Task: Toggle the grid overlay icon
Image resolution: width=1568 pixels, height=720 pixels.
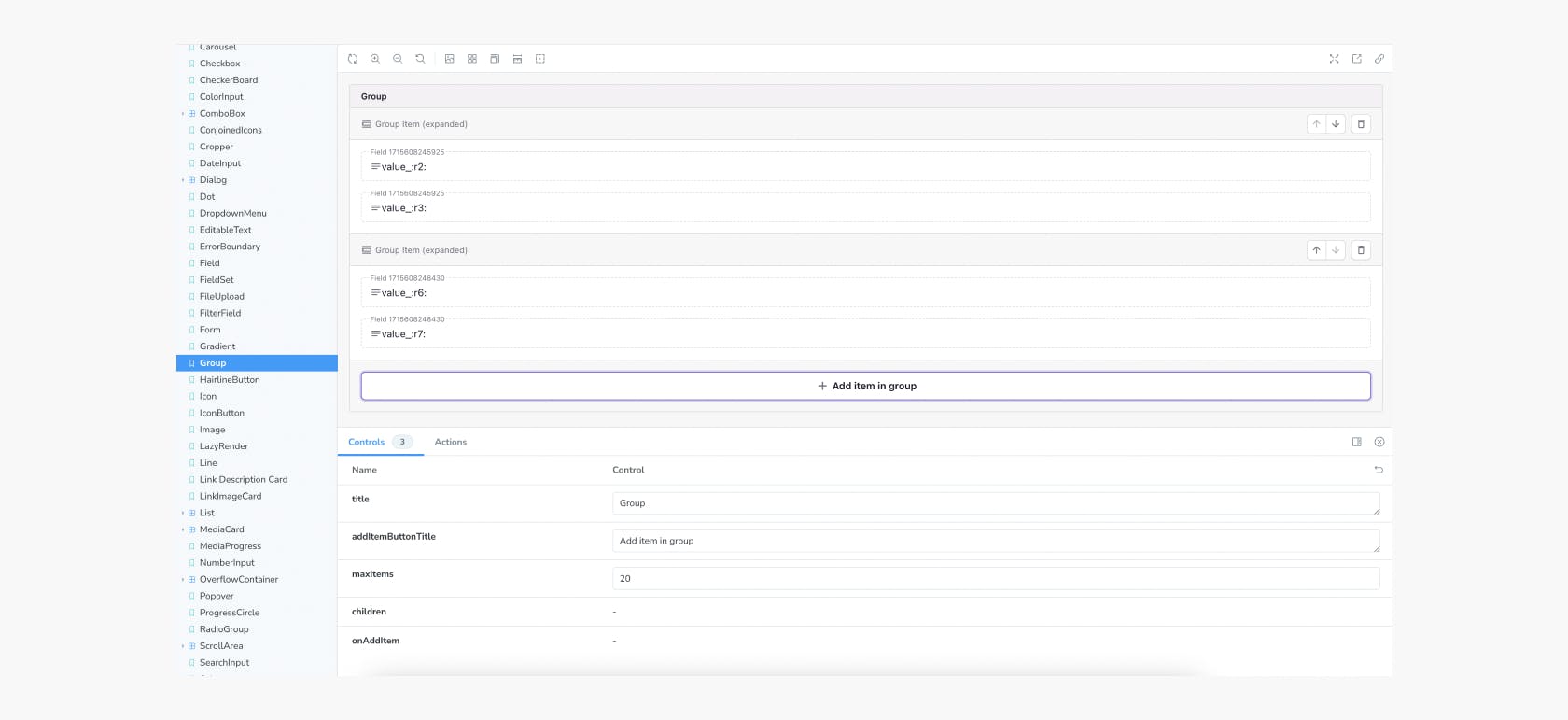Action: tap(472, 59)
